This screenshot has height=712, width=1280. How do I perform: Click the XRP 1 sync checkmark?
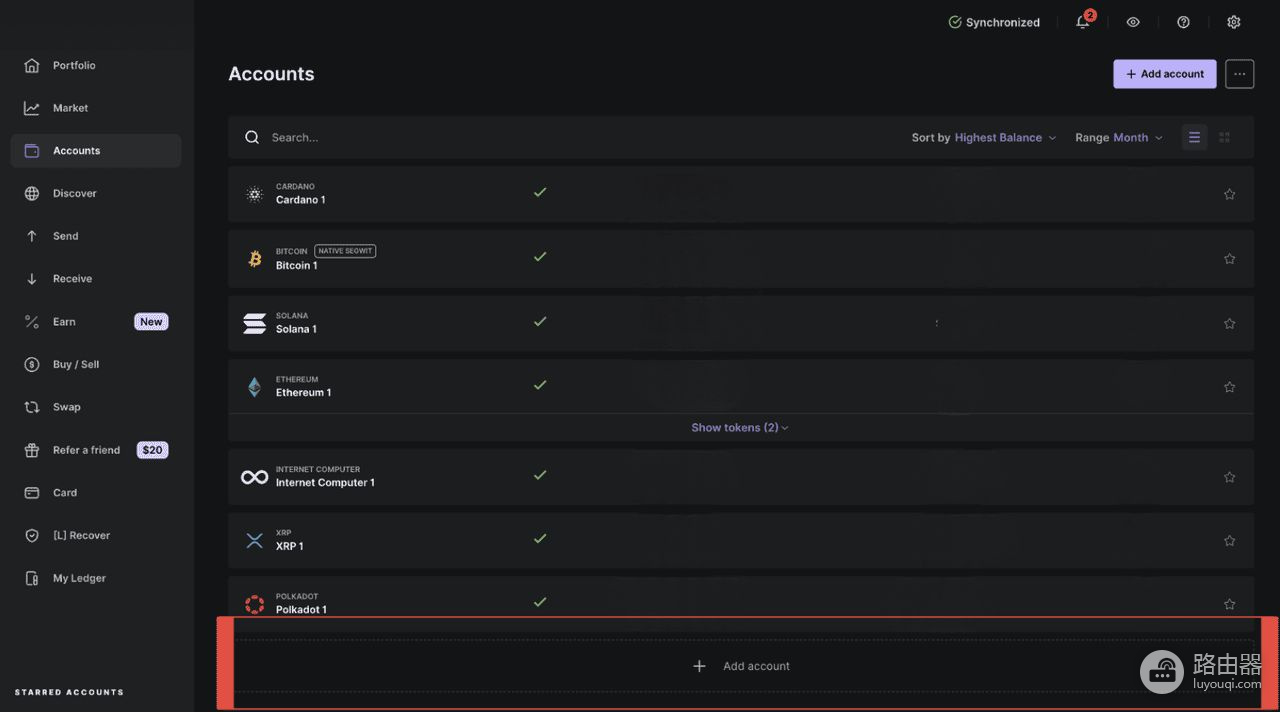point(540,538)
